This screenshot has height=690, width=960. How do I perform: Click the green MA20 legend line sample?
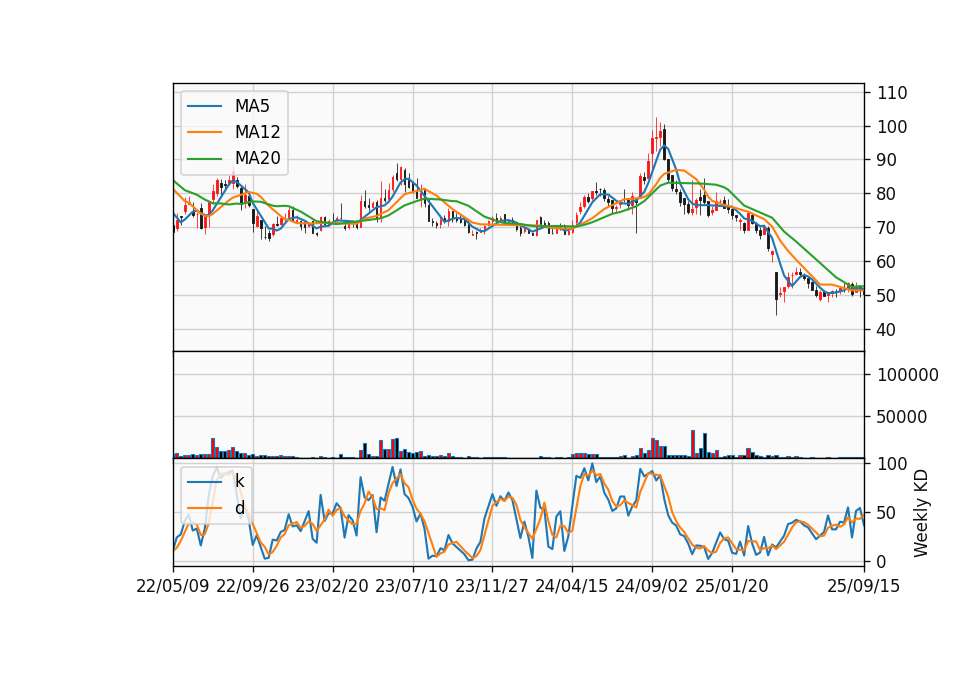[204, 158]
